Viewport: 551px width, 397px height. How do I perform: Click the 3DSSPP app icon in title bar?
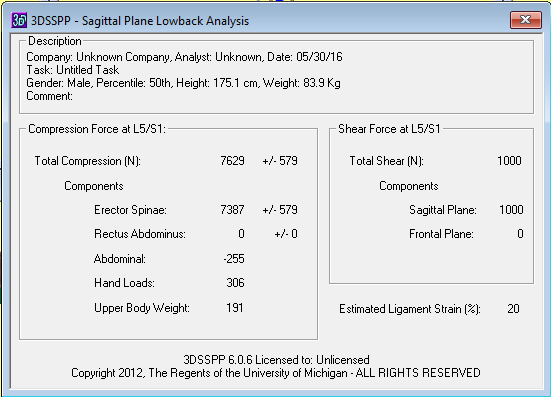pyautogui.click(x=19, y=20)
